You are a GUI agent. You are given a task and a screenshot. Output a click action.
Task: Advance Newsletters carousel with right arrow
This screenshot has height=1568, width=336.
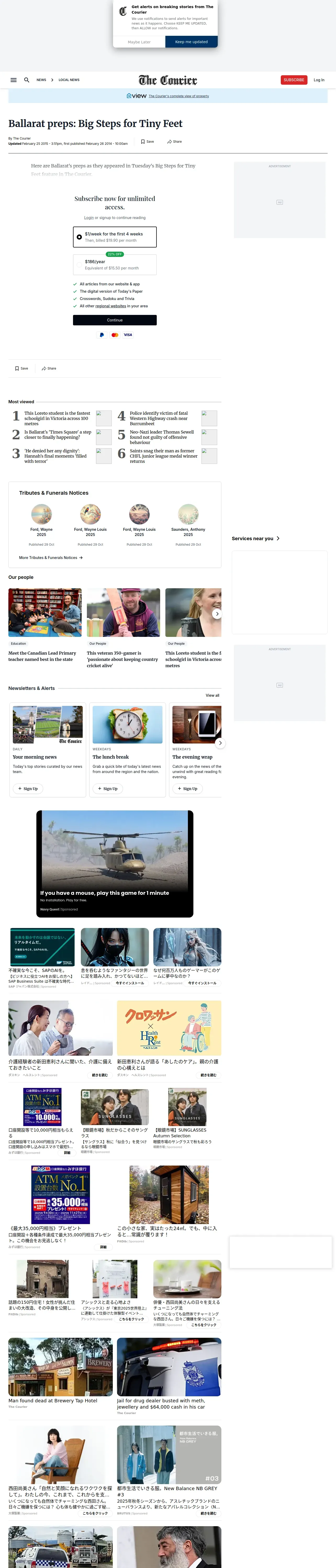220,743
